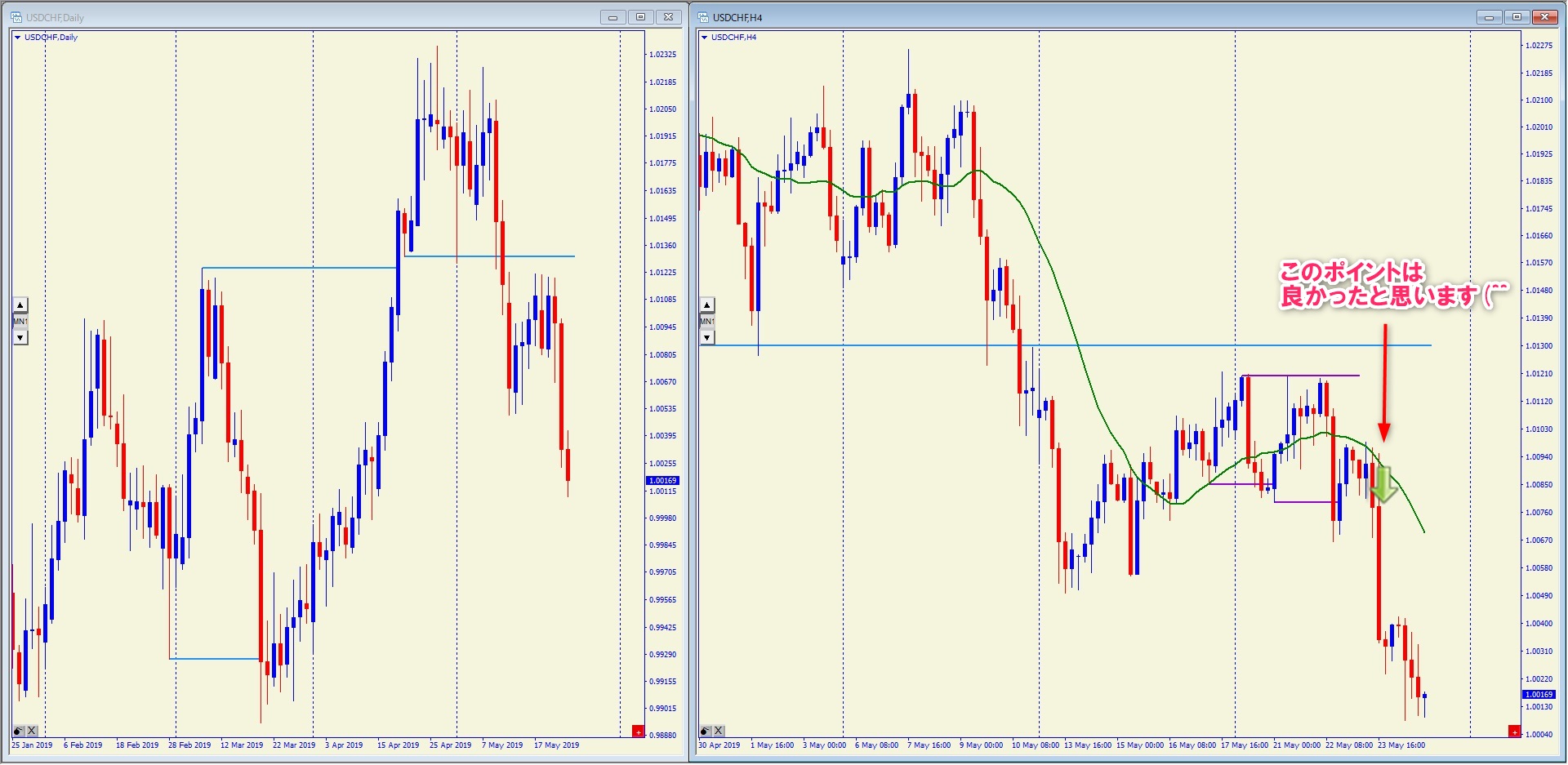This screenshot has height=765, width=1568.
Task: Click the 30 Apr 2019 date label on H4
Action: pyautogui.click(x=719, y=745)
